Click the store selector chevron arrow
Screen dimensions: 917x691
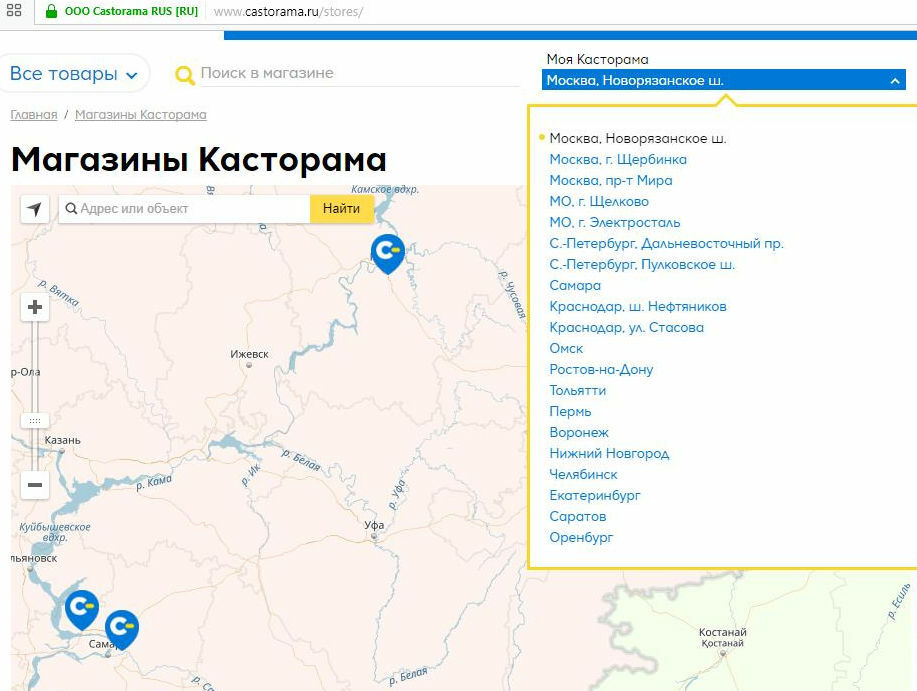click(x=895, y=81)
